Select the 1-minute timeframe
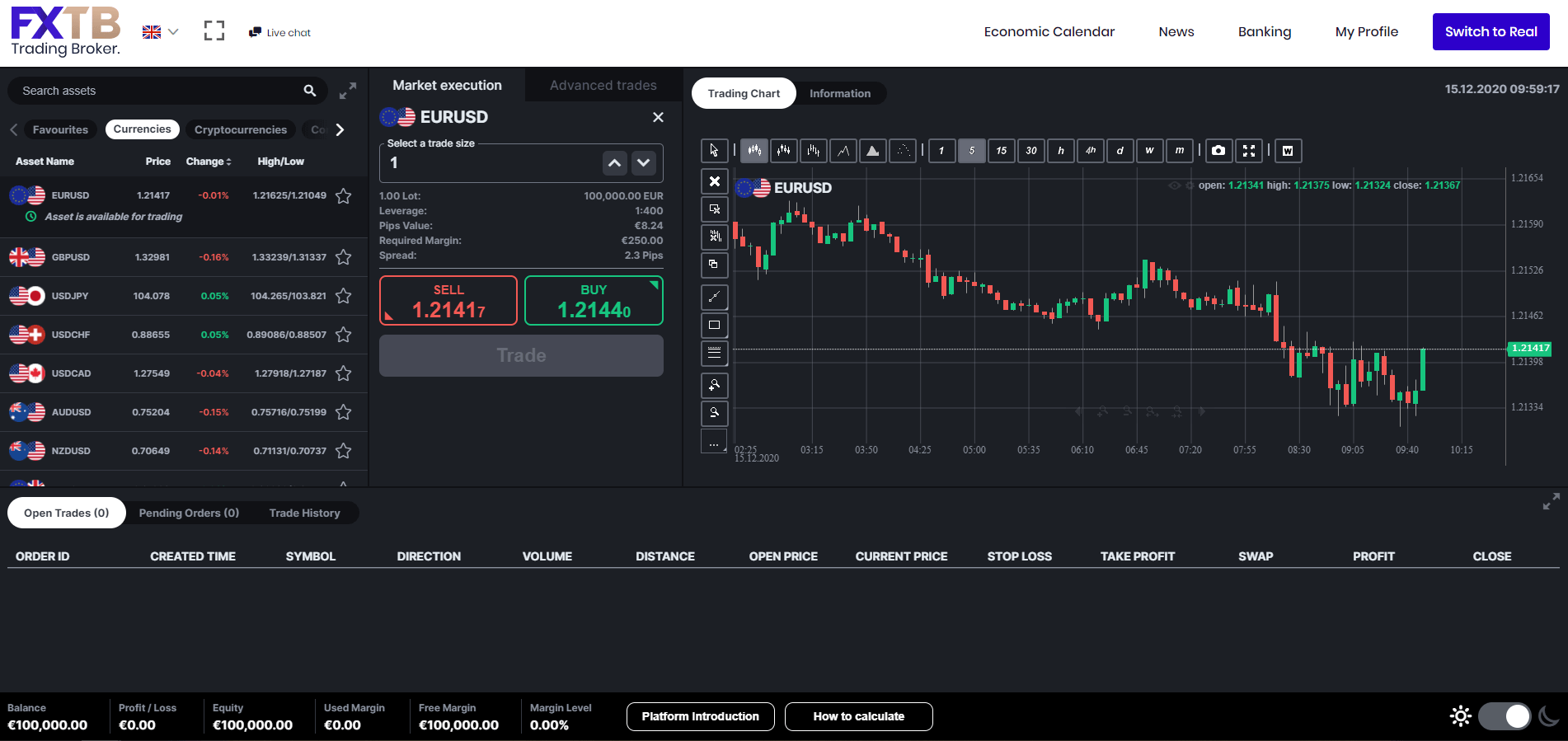The height and width of the screenshot is (741, 1568). (941, 151)
